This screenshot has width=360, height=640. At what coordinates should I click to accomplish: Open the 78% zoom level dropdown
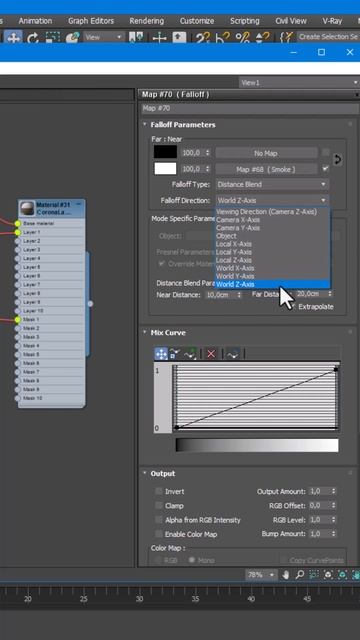pyautogui.click(x=261, y=575)
